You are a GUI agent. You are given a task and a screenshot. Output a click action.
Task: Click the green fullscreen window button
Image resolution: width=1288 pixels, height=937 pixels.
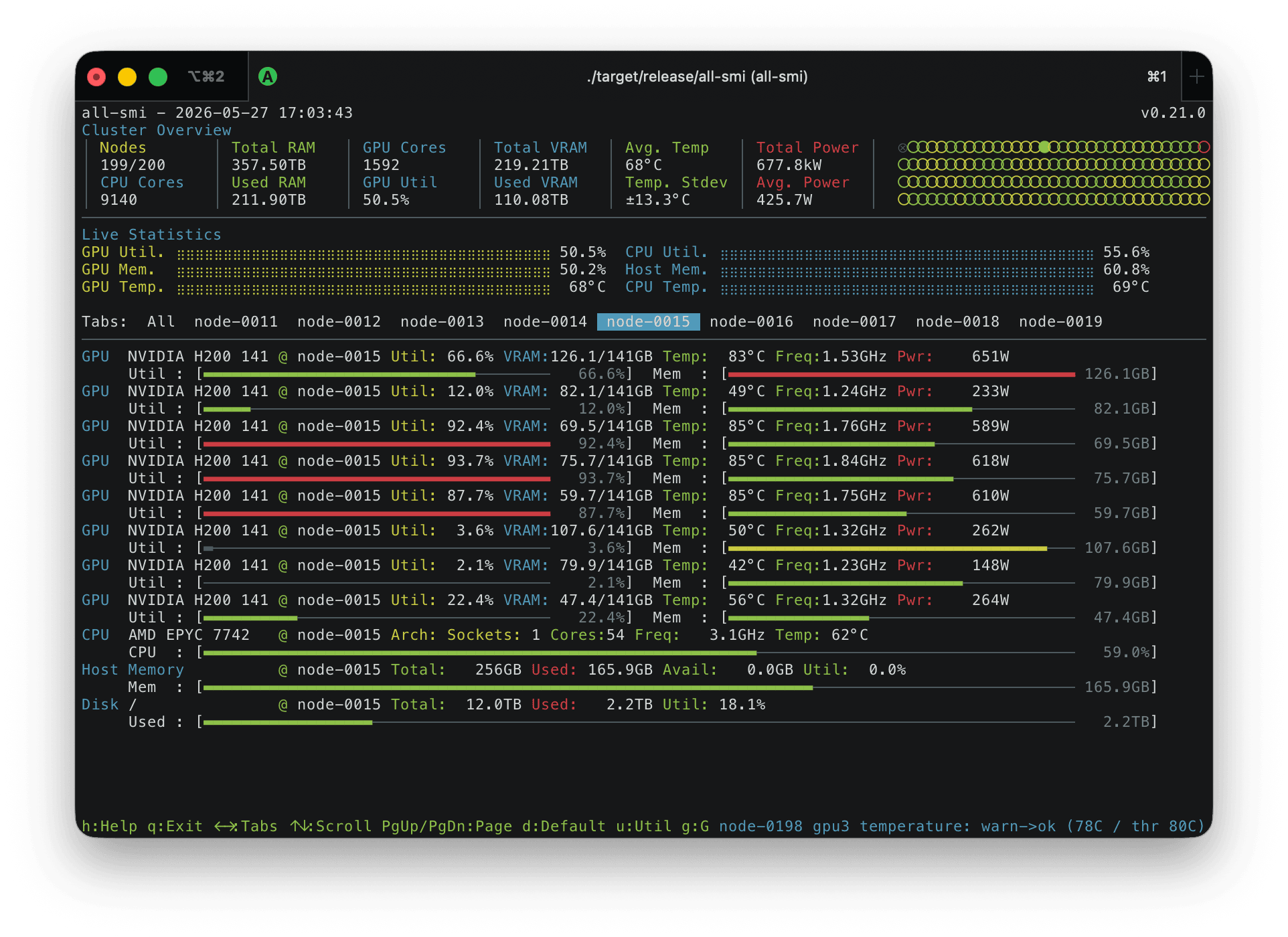[158, 77]
